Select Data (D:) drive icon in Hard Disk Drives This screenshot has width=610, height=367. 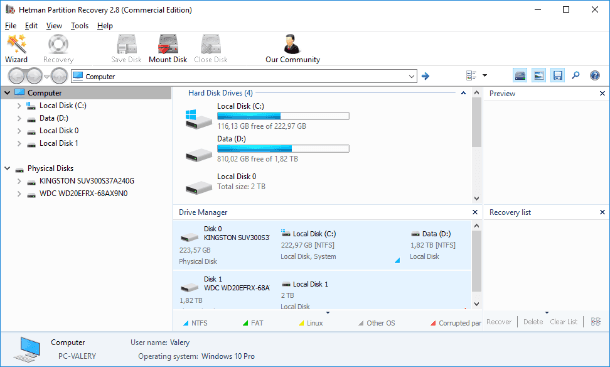pyautogui.click(x=198, y=155)
